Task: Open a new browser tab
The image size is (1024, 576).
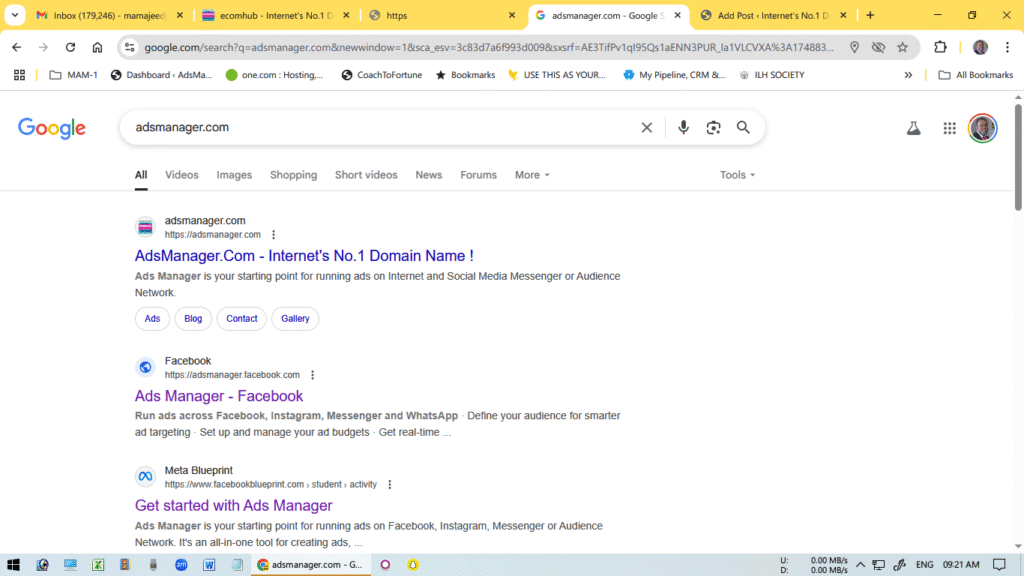Action: [x=870, y=15]
